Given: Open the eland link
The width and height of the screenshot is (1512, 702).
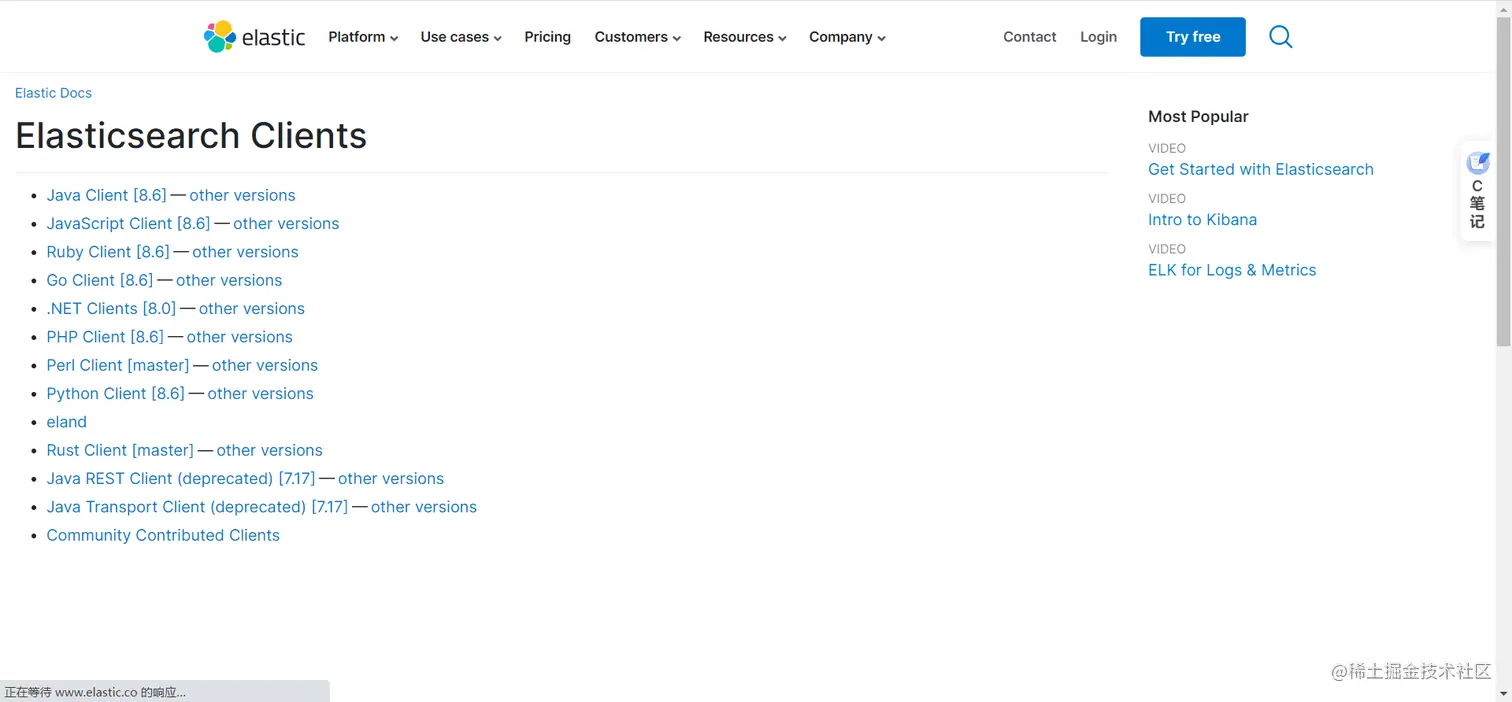Looking at the screenshot, I should (67, 422).
